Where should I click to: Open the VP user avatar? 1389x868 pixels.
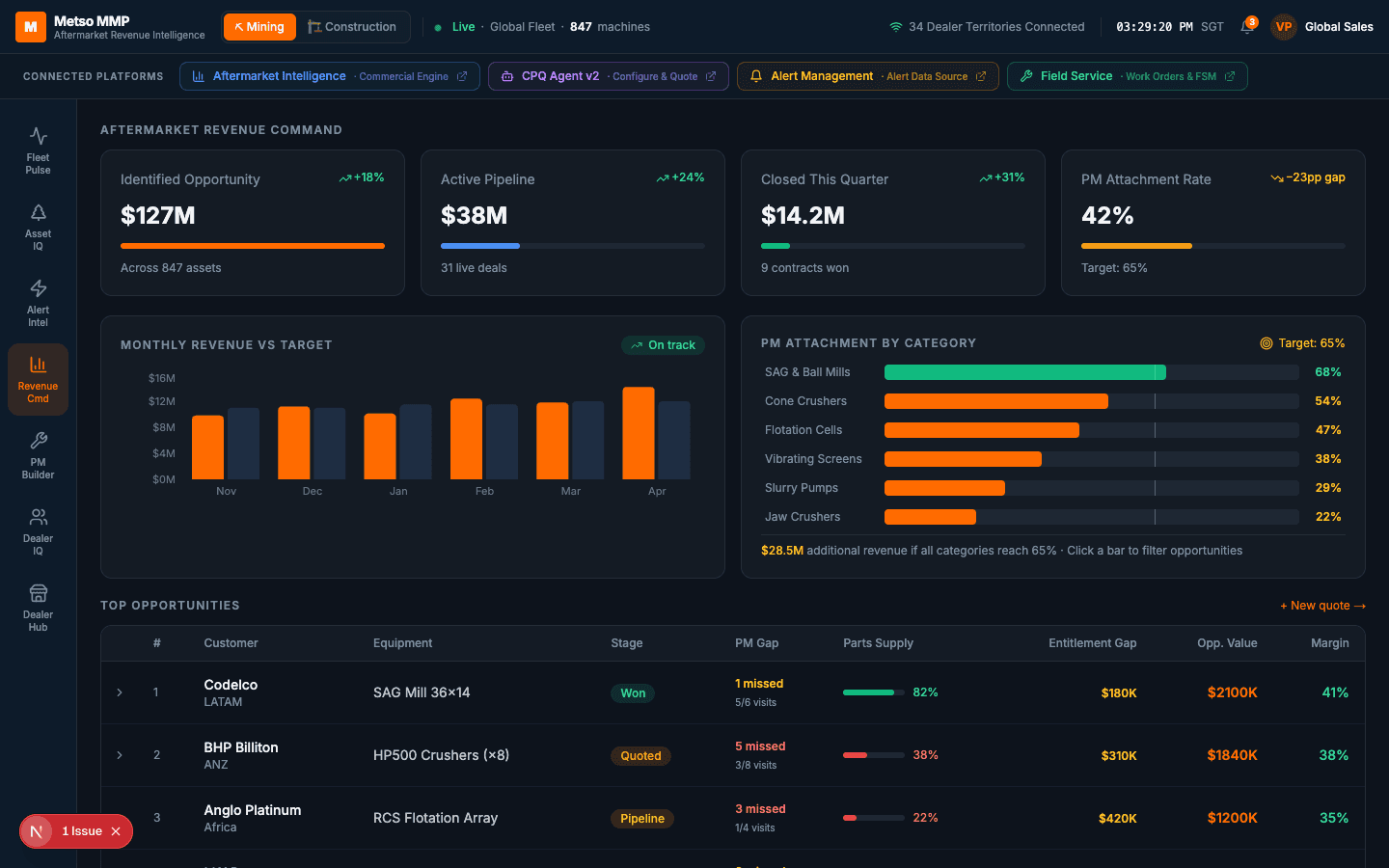[1283, 27]
